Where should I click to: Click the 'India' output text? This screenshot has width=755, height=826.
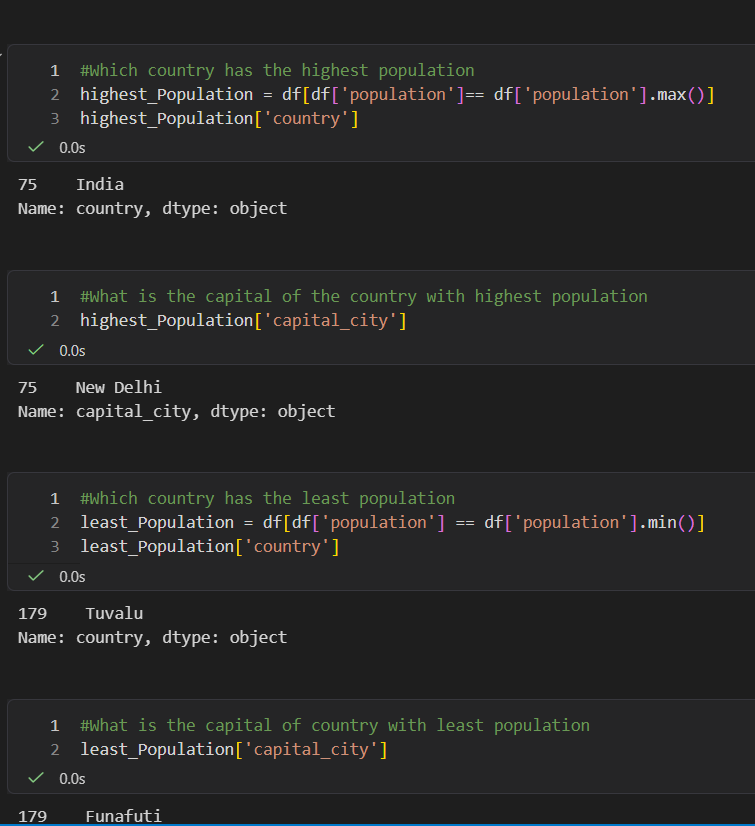100,184
